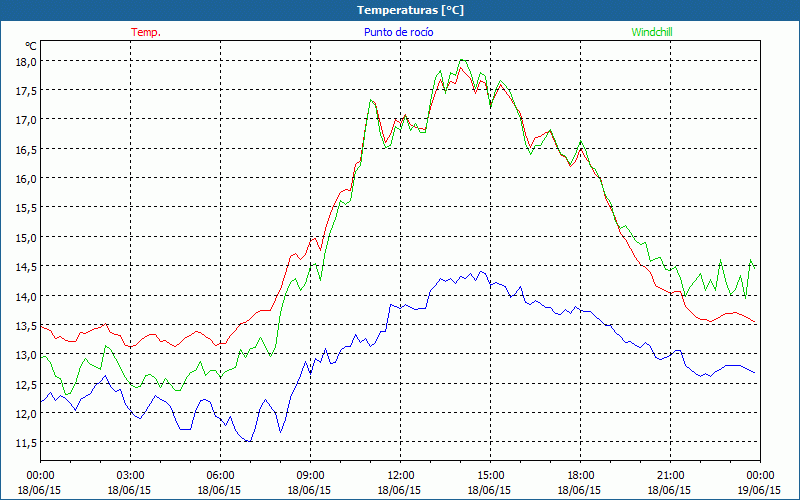Click the 12,5 y-axis value
Image resolution: width=800 pixels, height=500 pixels.
(27, 384)
